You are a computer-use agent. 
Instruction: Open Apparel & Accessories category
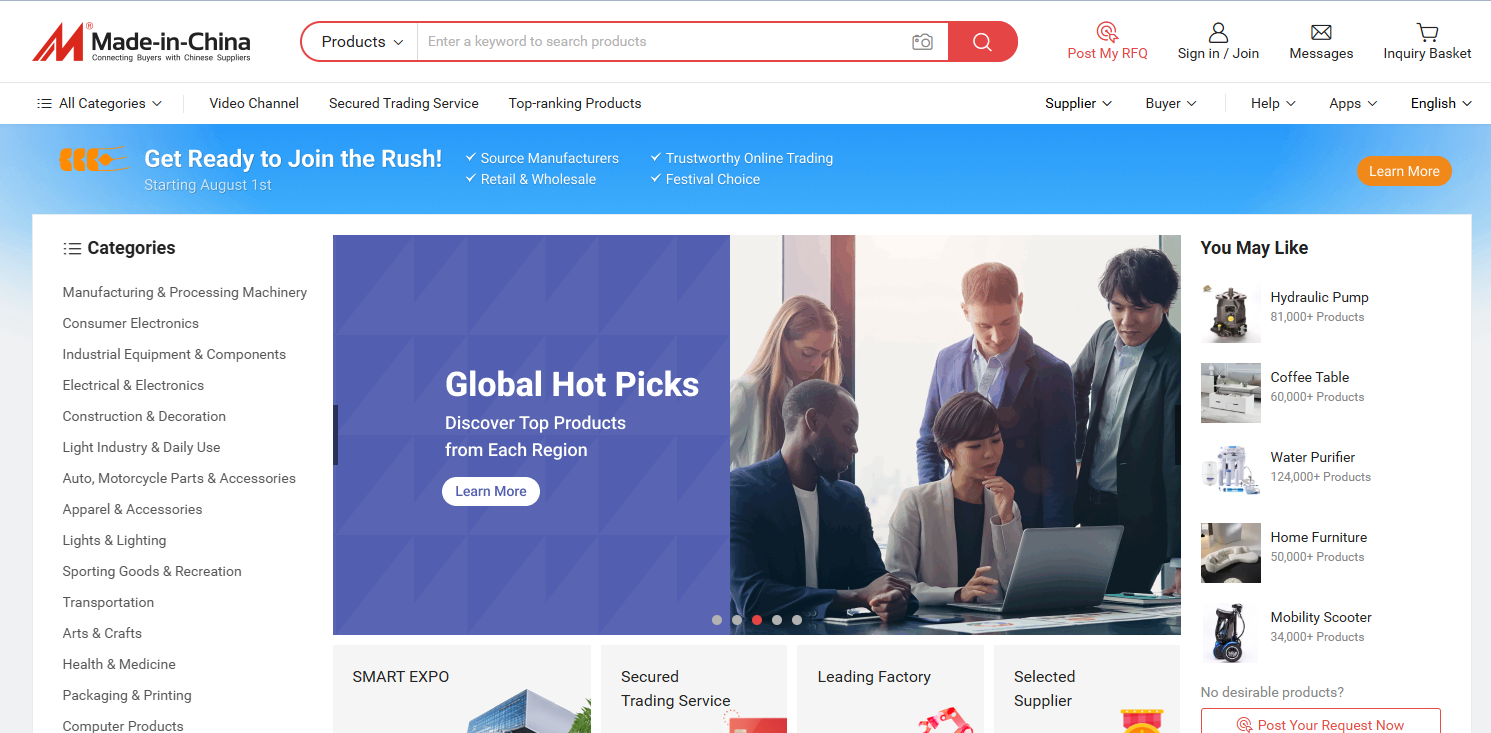click(x=132, y=509)
